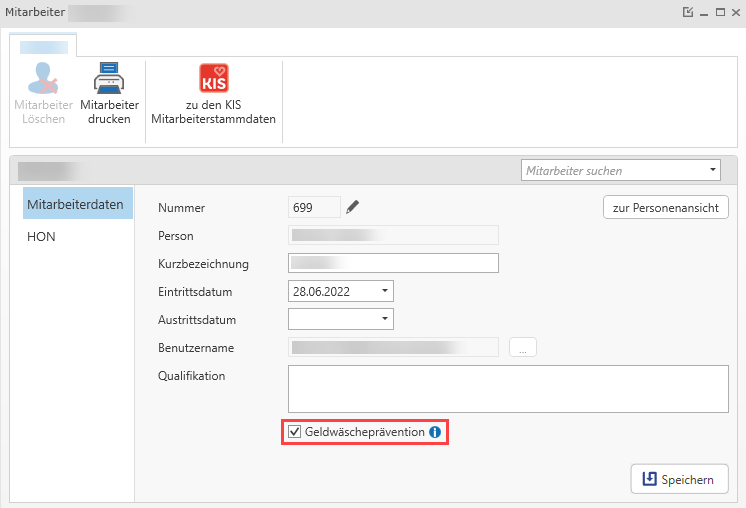746x508 pixels.
Task: Select the Mitarbeiterdaten side tab
Action: pyautogui.click(x=75, y=204)
